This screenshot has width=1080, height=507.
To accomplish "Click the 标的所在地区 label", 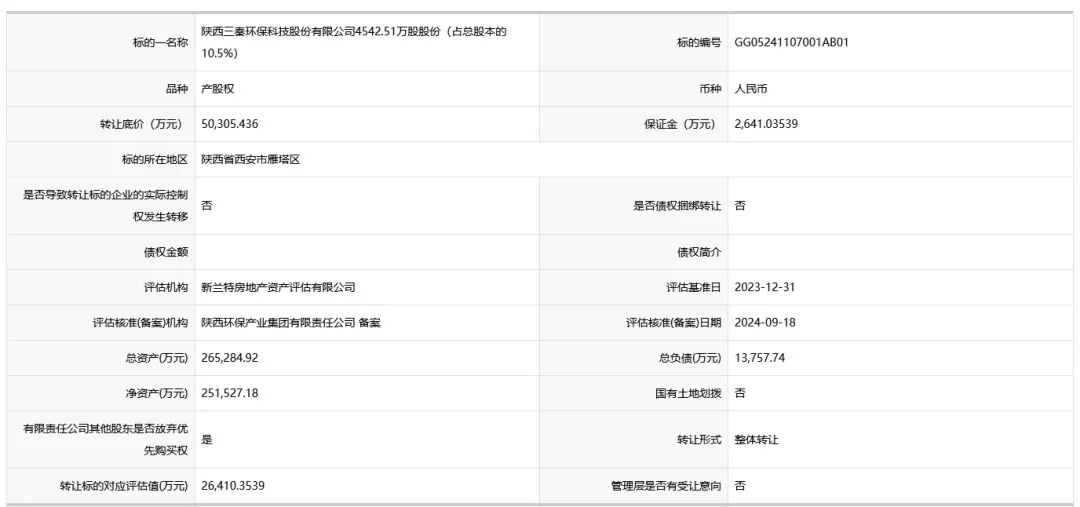I will pyautogui.click(x=154, y=160).
